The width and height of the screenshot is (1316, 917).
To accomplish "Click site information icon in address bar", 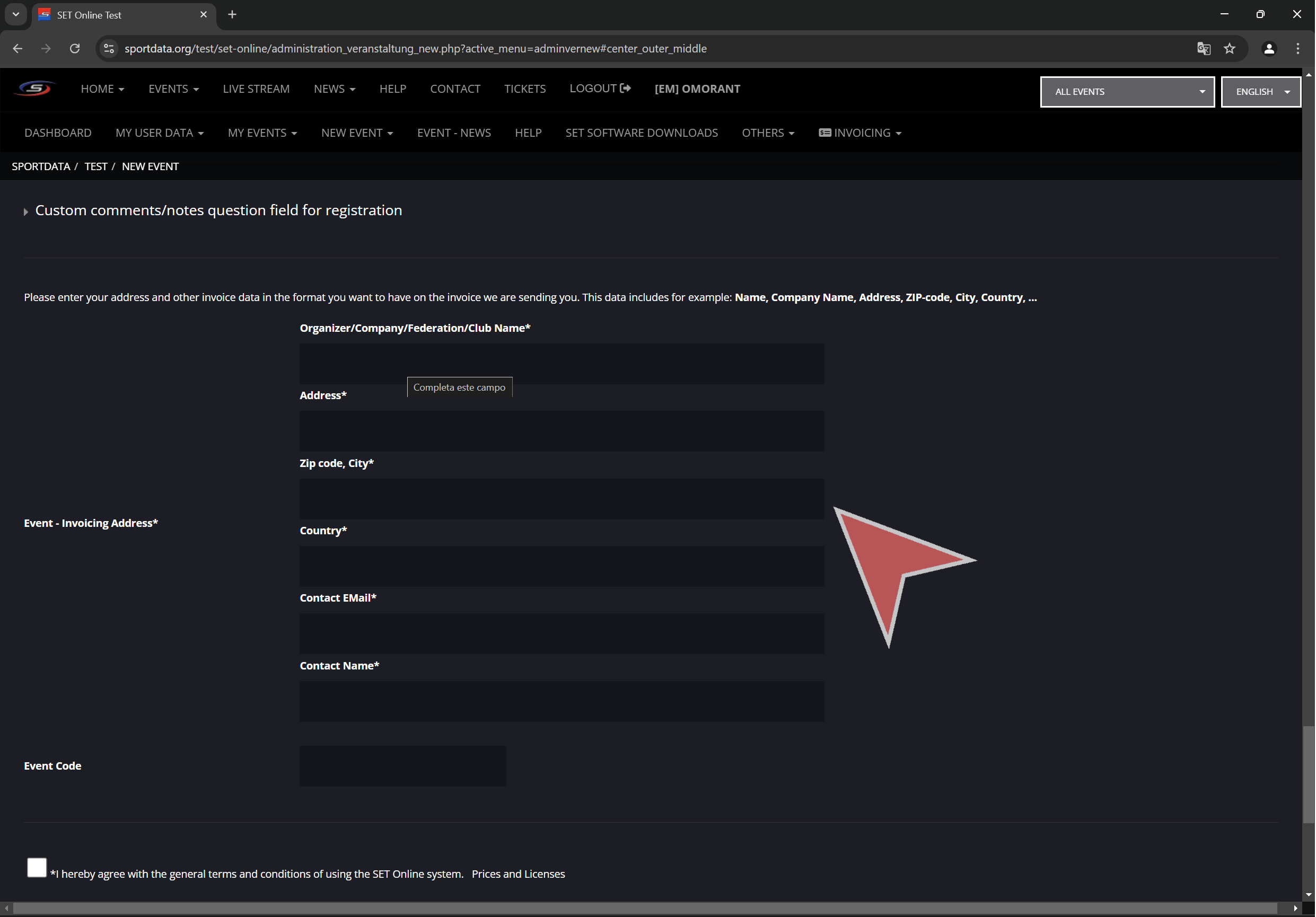I will pyautogui.click(x=109, y=49).
